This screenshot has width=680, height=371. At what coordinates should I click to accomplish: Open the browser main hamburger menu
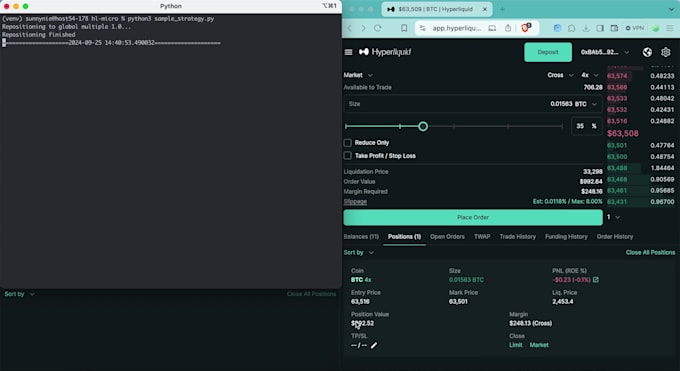coord(670,28)
